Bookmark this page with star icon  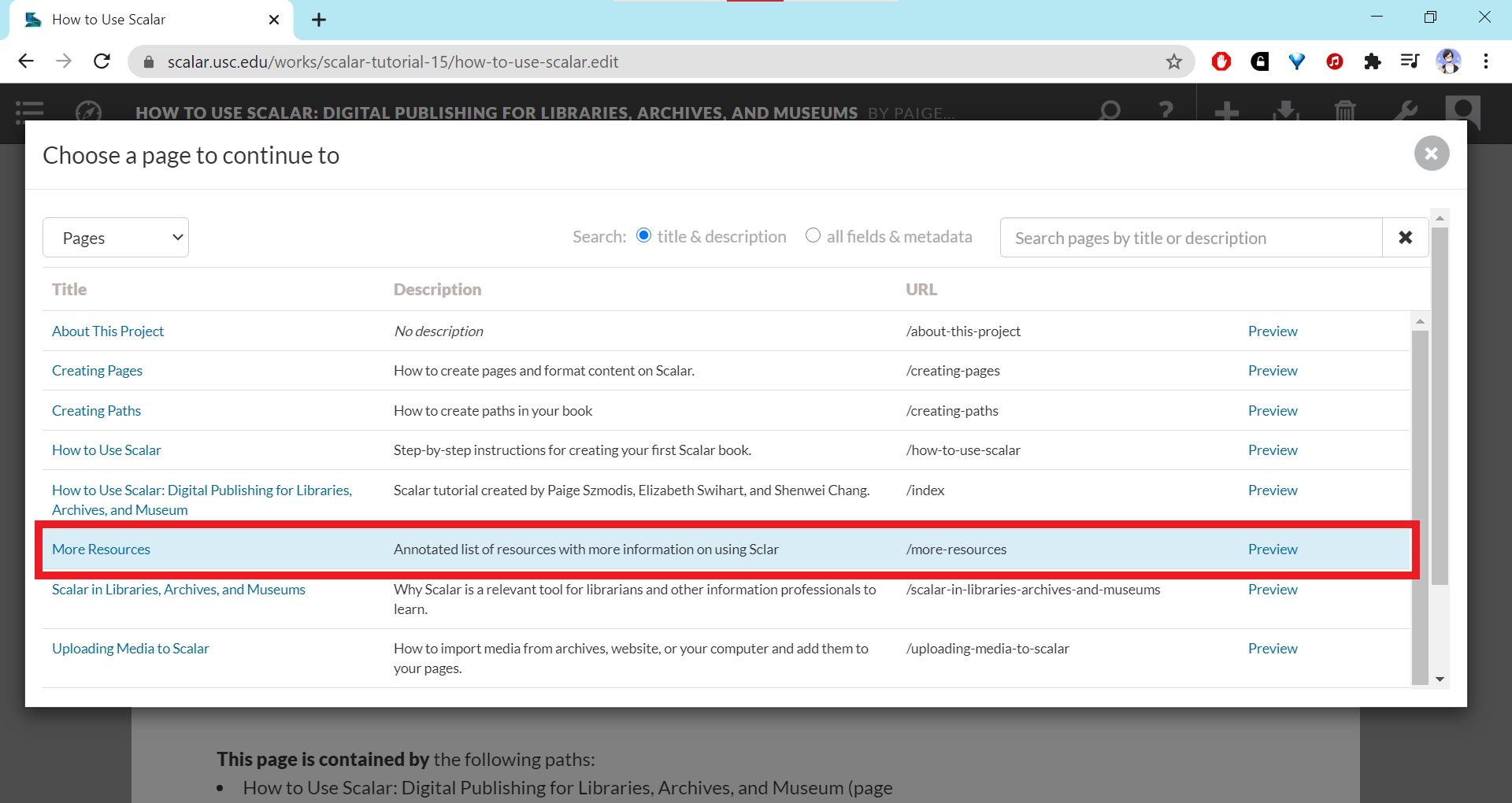click(1173, 61)
